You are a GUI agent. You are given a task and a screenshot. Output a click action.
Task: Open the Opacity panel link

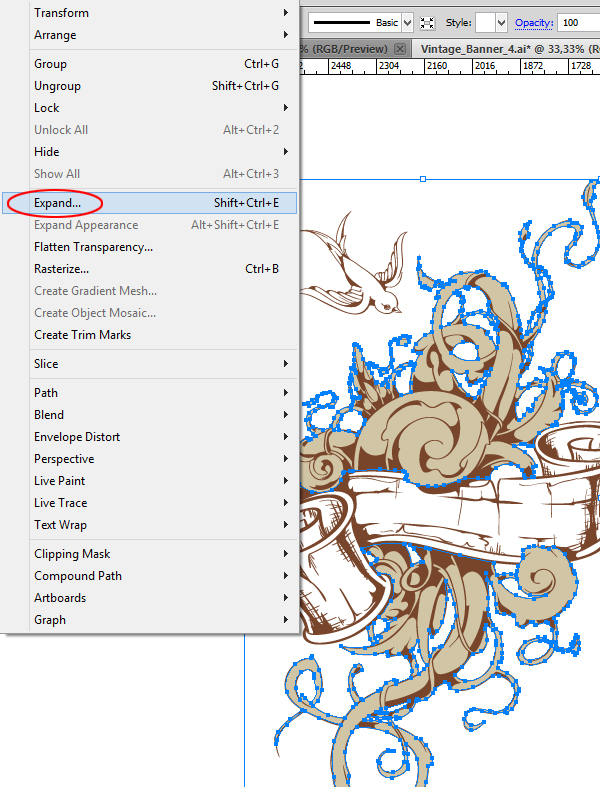pos(534,23)
